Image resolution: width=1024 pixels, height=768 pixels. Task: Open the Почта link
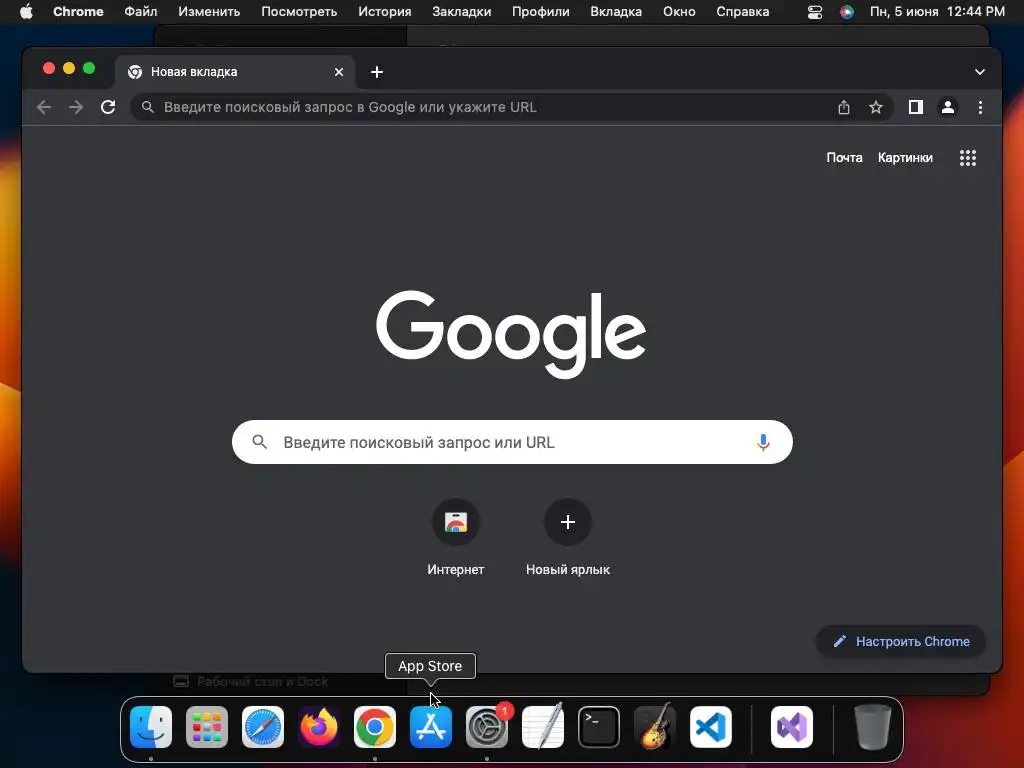(x=844, y=157)
